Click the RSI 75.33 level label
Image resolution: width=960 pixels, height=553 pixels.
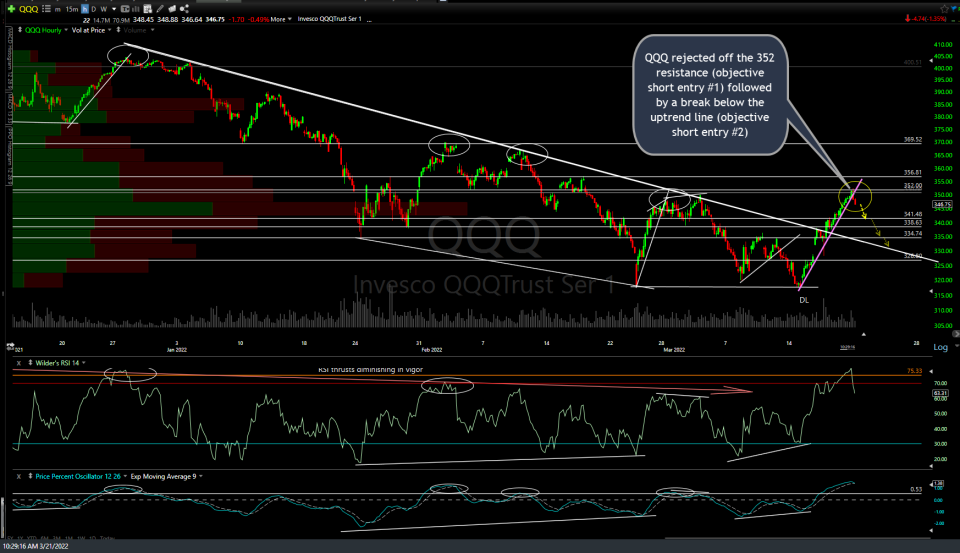pos(914,371)
